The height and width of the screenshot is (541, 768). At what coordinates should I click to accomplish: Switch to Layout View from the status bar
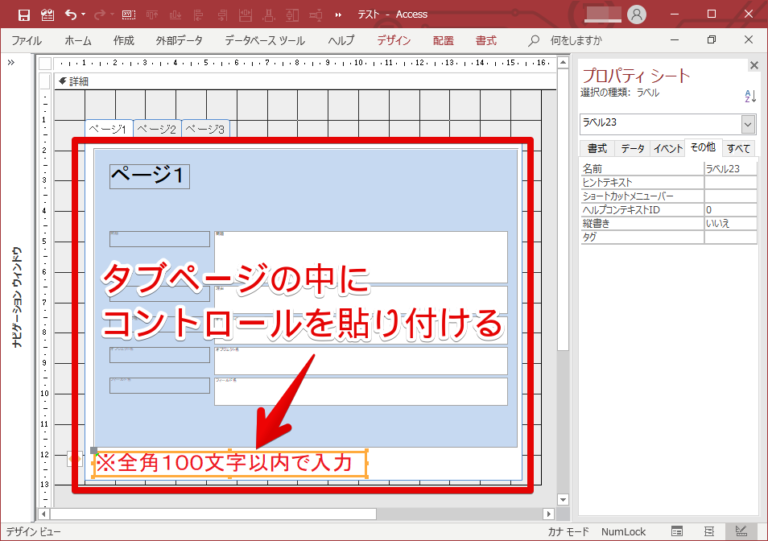pyautogui.click(x=709, y=531)
